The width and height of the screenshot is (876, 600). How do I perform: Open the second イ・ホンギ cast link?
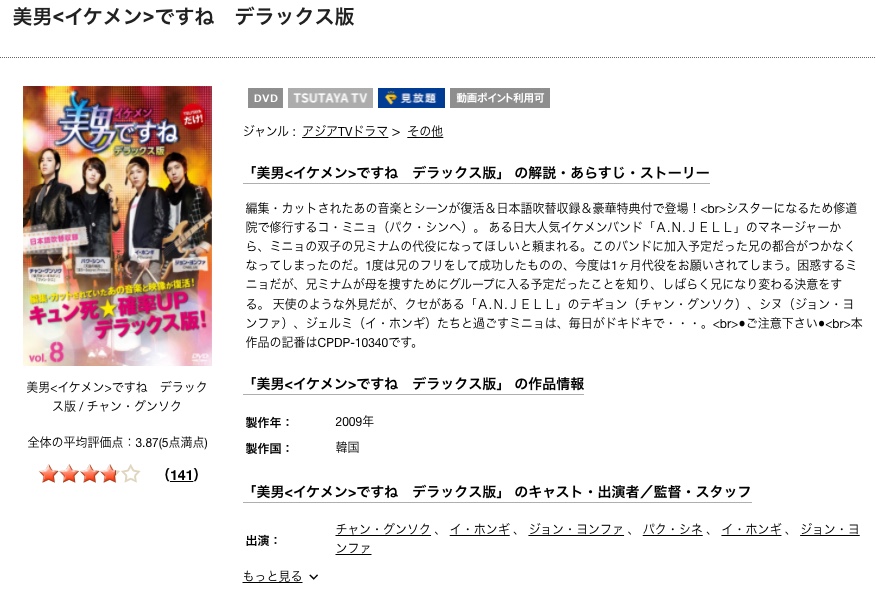tap(751, 529)
